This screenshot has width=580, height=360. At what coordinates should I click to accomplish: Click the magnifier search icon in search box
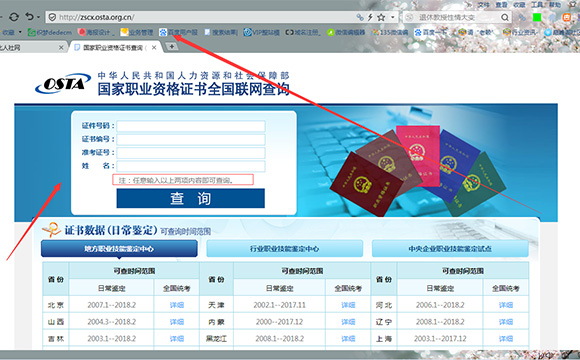click(x=505, y=17)
